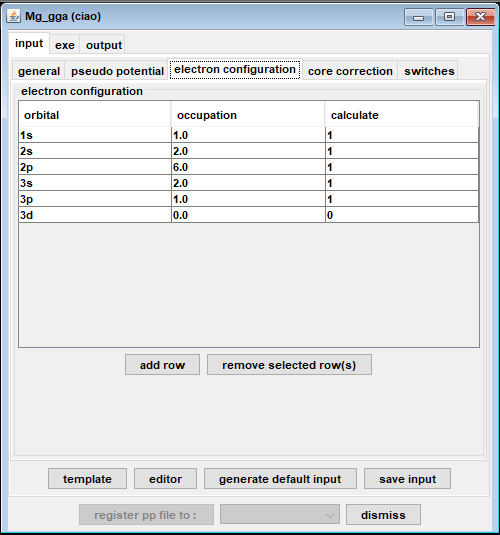Maximize the Mg_gga window

tap(449, 16)
